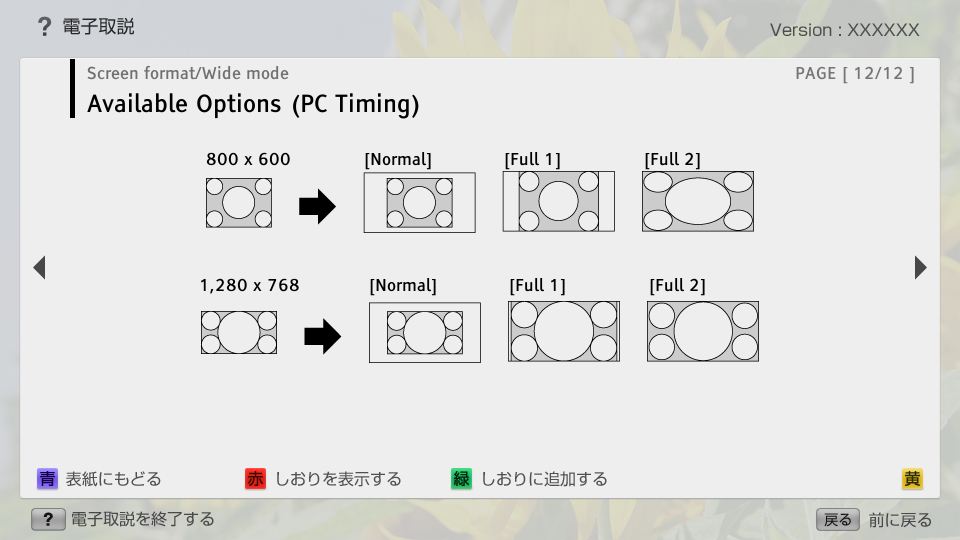
Task: Select 表紙にもどる to return to cover
Action: 113,479
